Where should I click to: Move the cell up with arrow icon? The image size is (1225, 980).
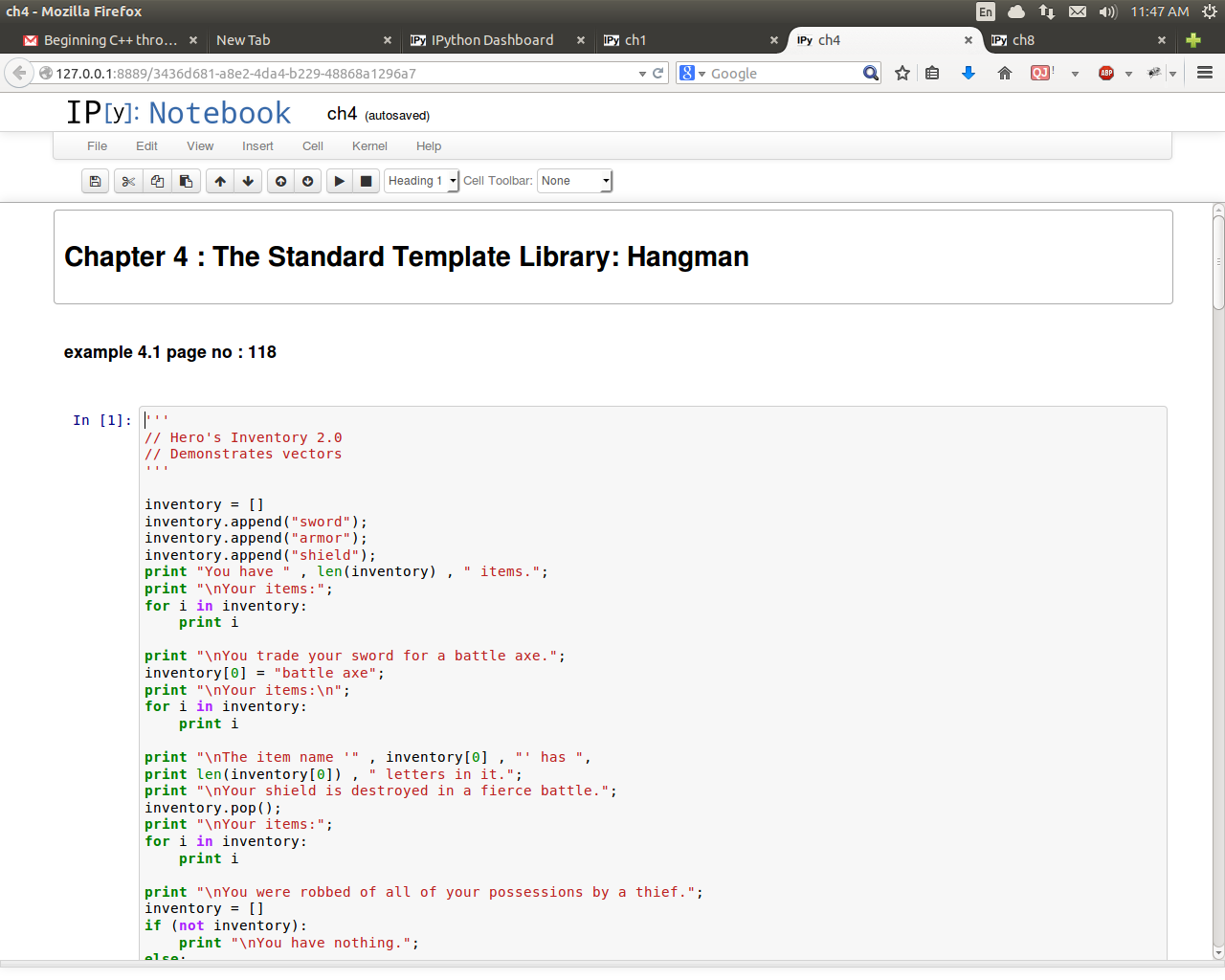tap(220, 181)
